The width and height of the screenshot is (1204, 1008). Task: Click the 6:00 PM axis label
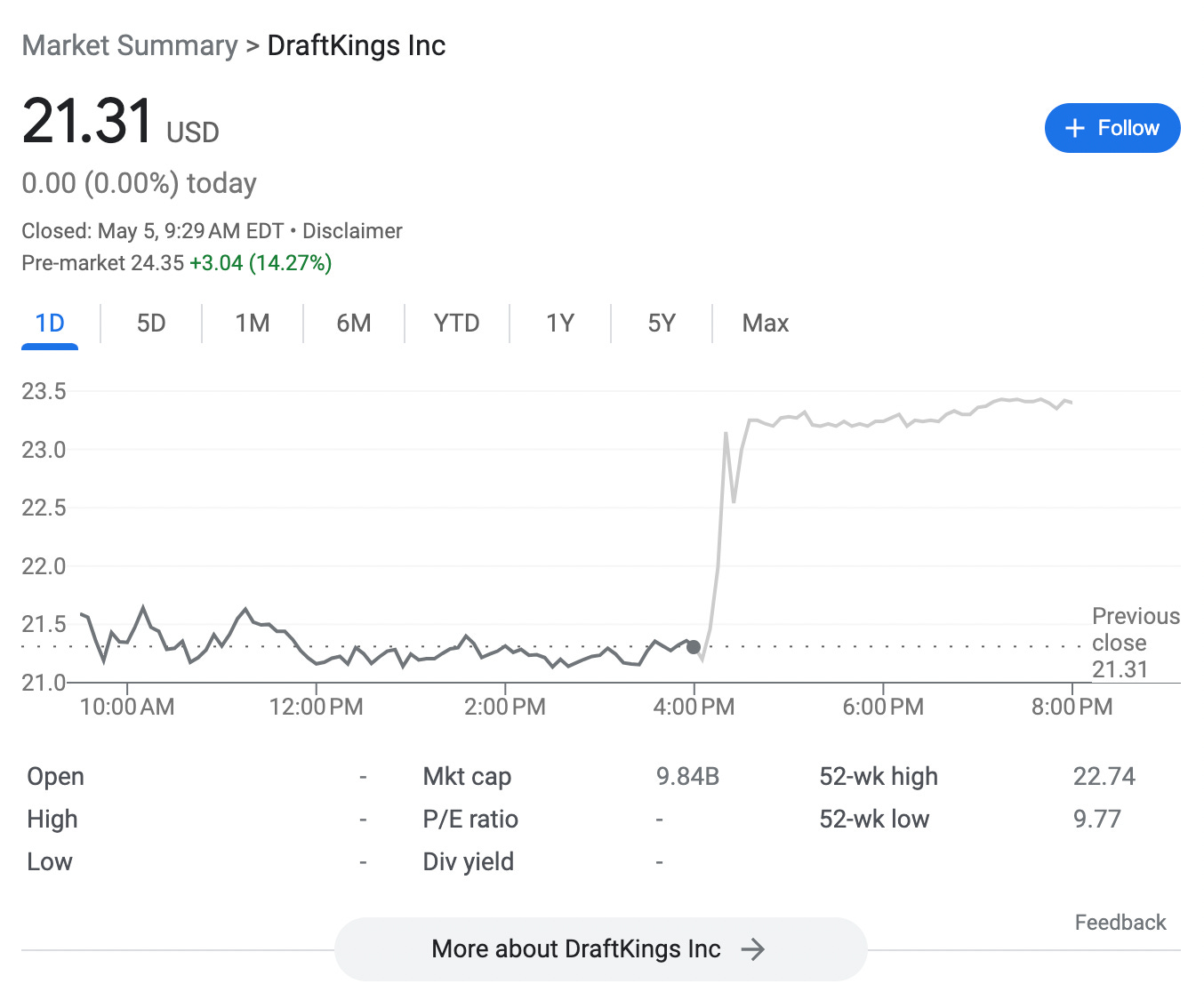point(883,708)
